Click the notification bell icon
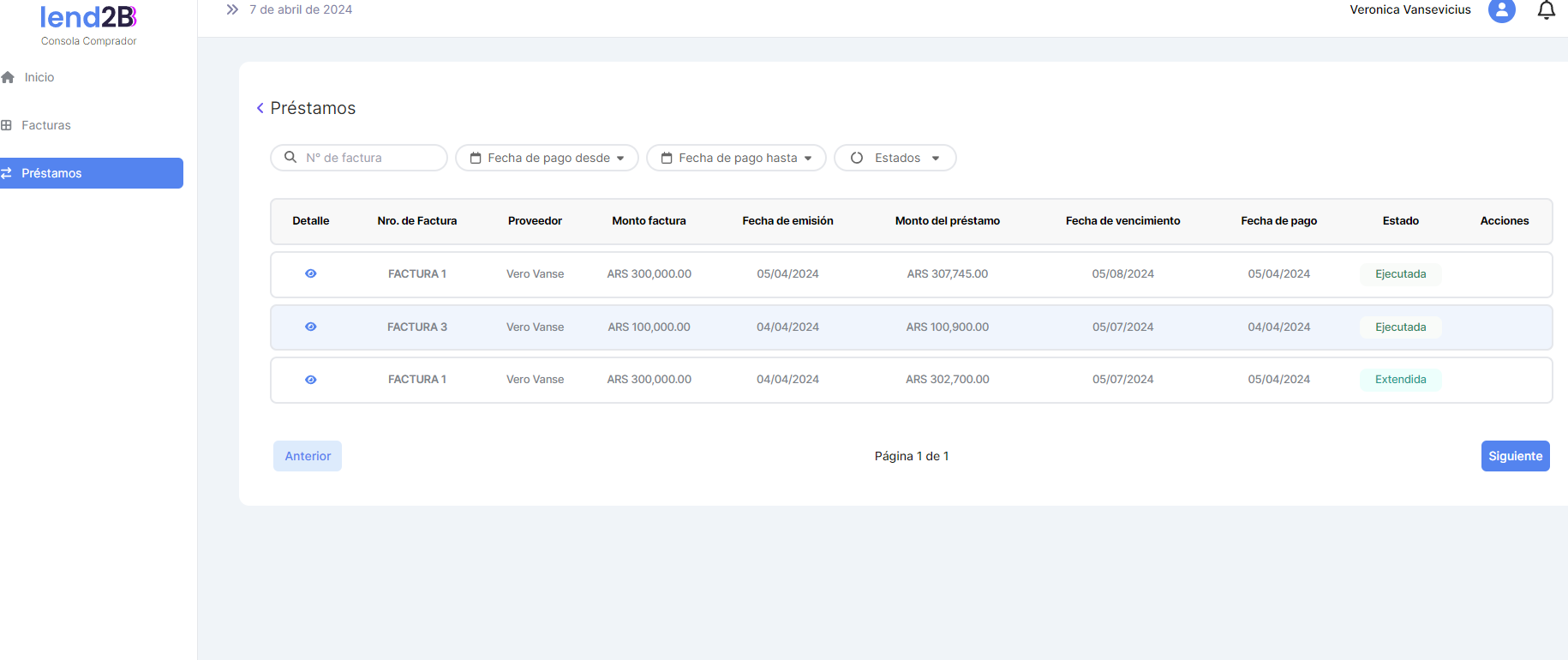The image size is (1568, 660). [1546, 10]
